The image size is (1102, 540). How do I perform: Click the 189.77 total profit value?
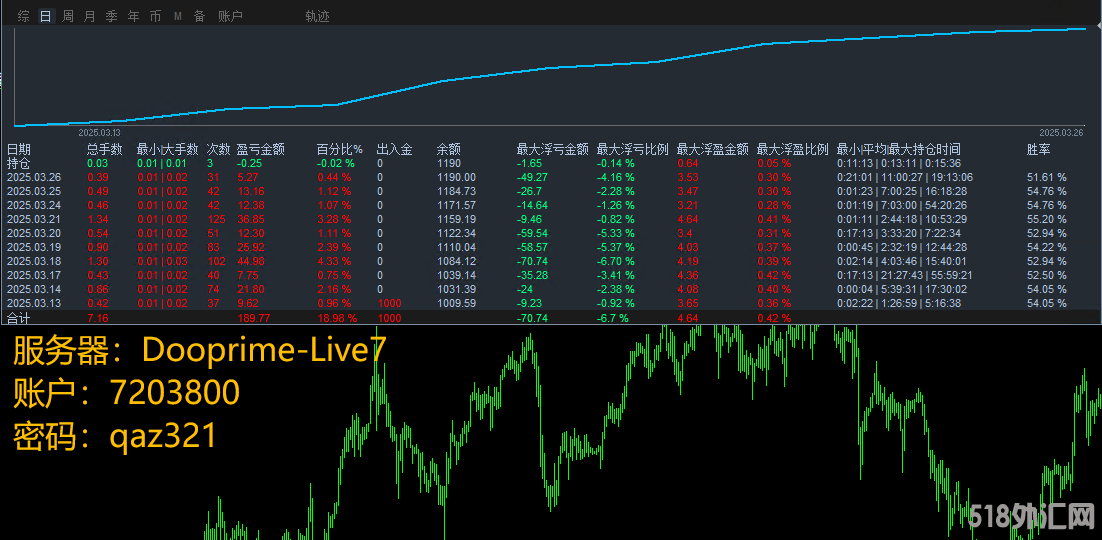(254, 318)
